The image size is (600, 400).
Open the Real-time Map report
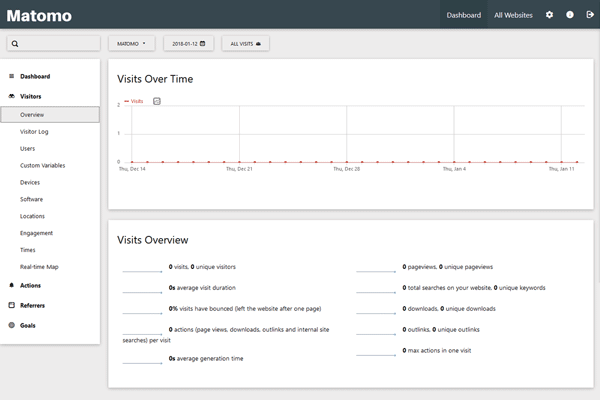(x=39, y=267)
